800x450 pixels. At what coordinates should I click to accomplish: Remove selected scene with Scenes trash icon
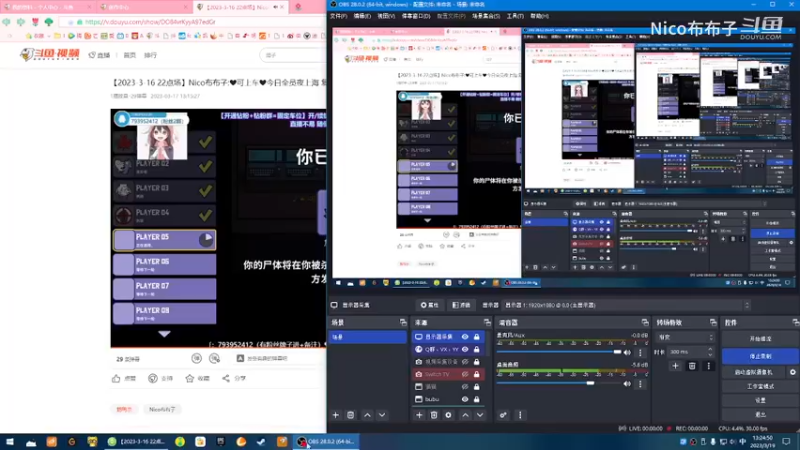[x=351, y=415]
